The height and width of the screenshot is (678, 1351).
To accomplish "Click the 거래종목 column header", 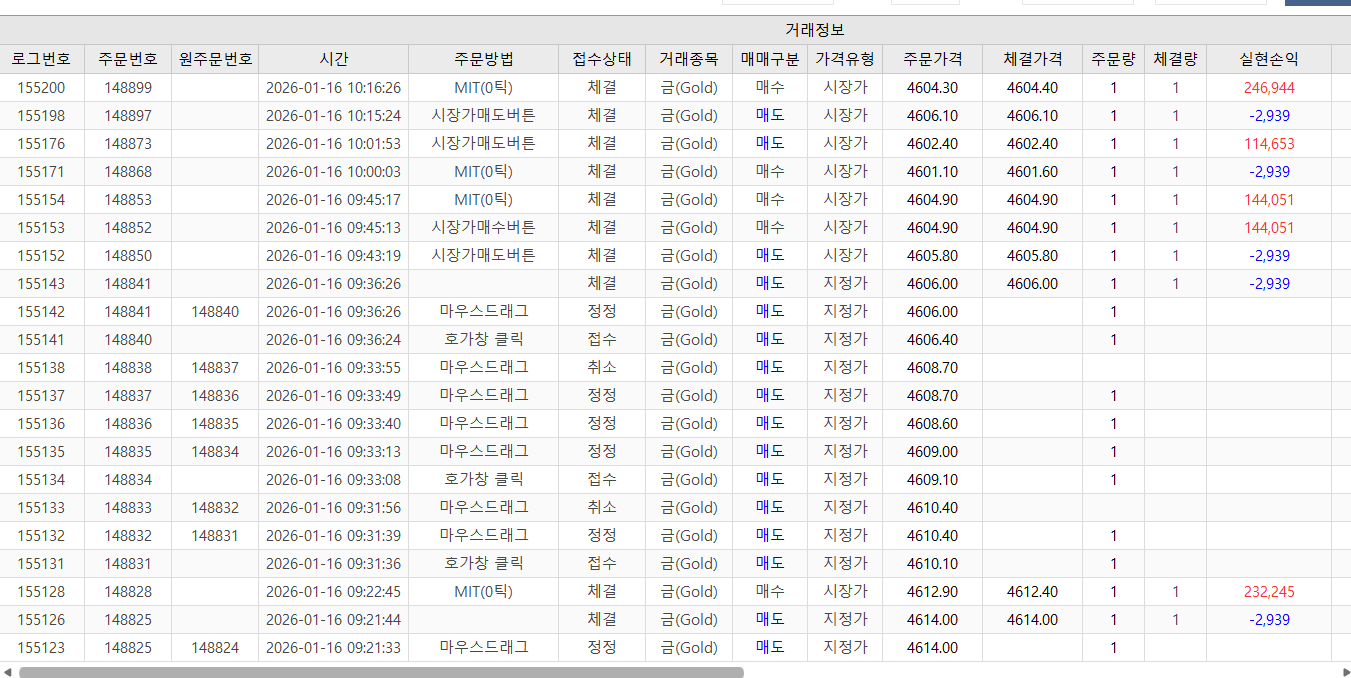I will click(x=689, y=59).
